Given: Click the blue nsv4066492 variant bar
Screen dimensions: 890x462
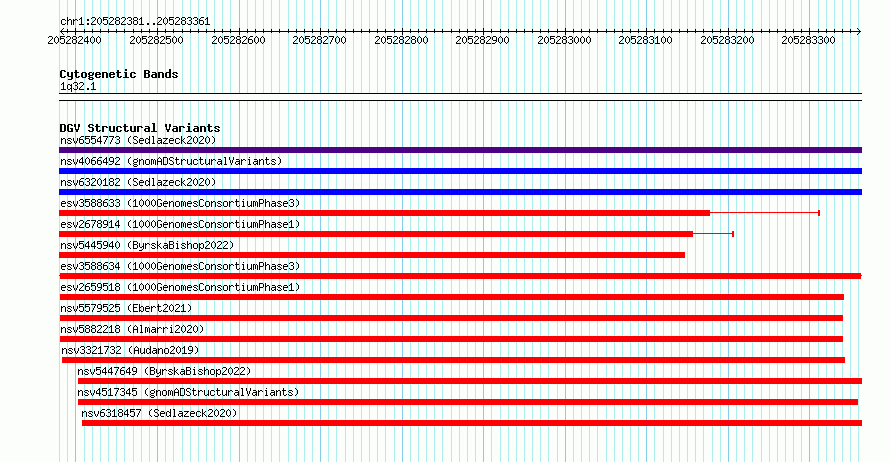Looking at the screenshot, I should 460,171.
